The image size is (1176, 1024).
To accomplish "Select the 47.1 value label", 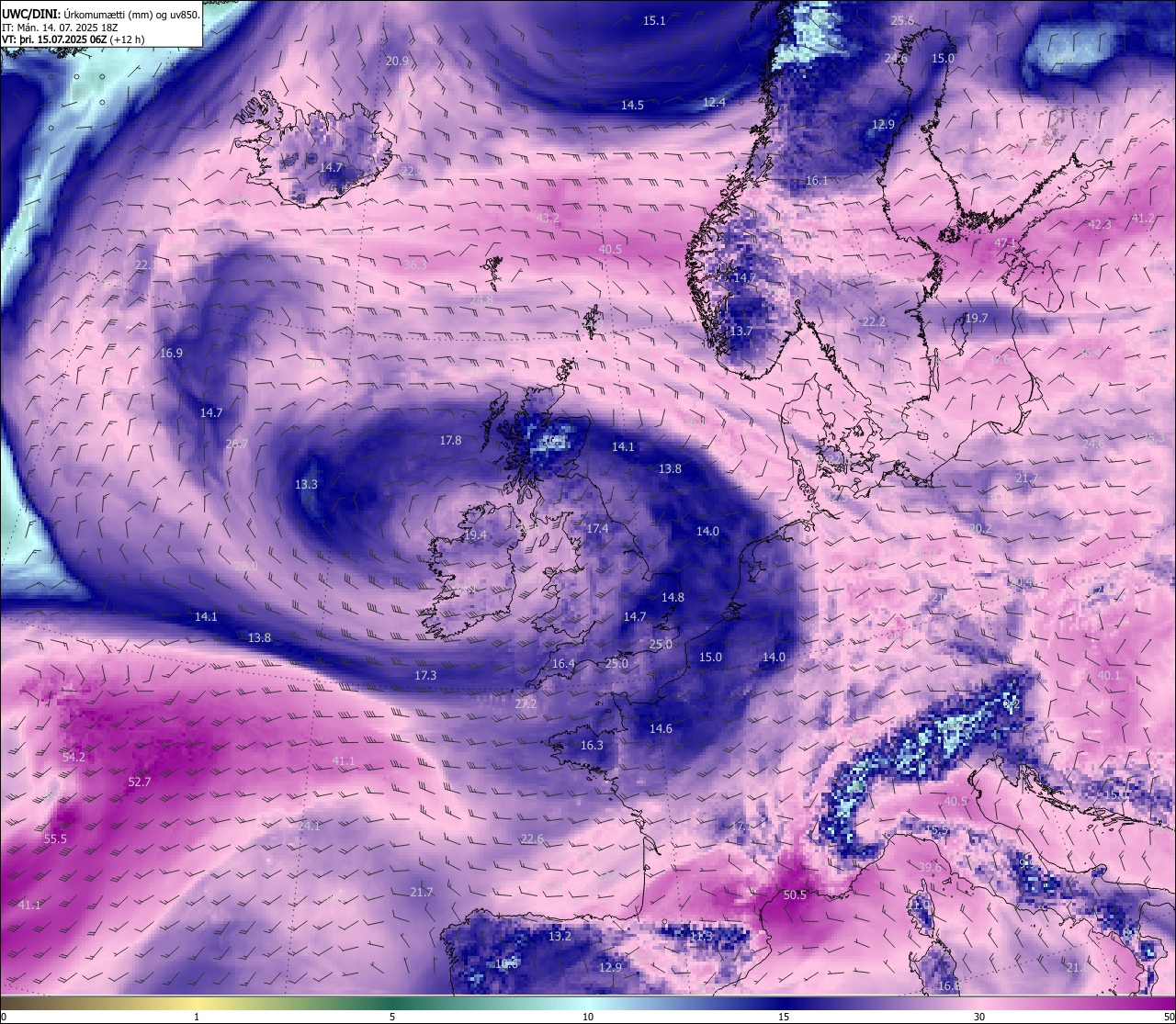I will pos(1005,242).
